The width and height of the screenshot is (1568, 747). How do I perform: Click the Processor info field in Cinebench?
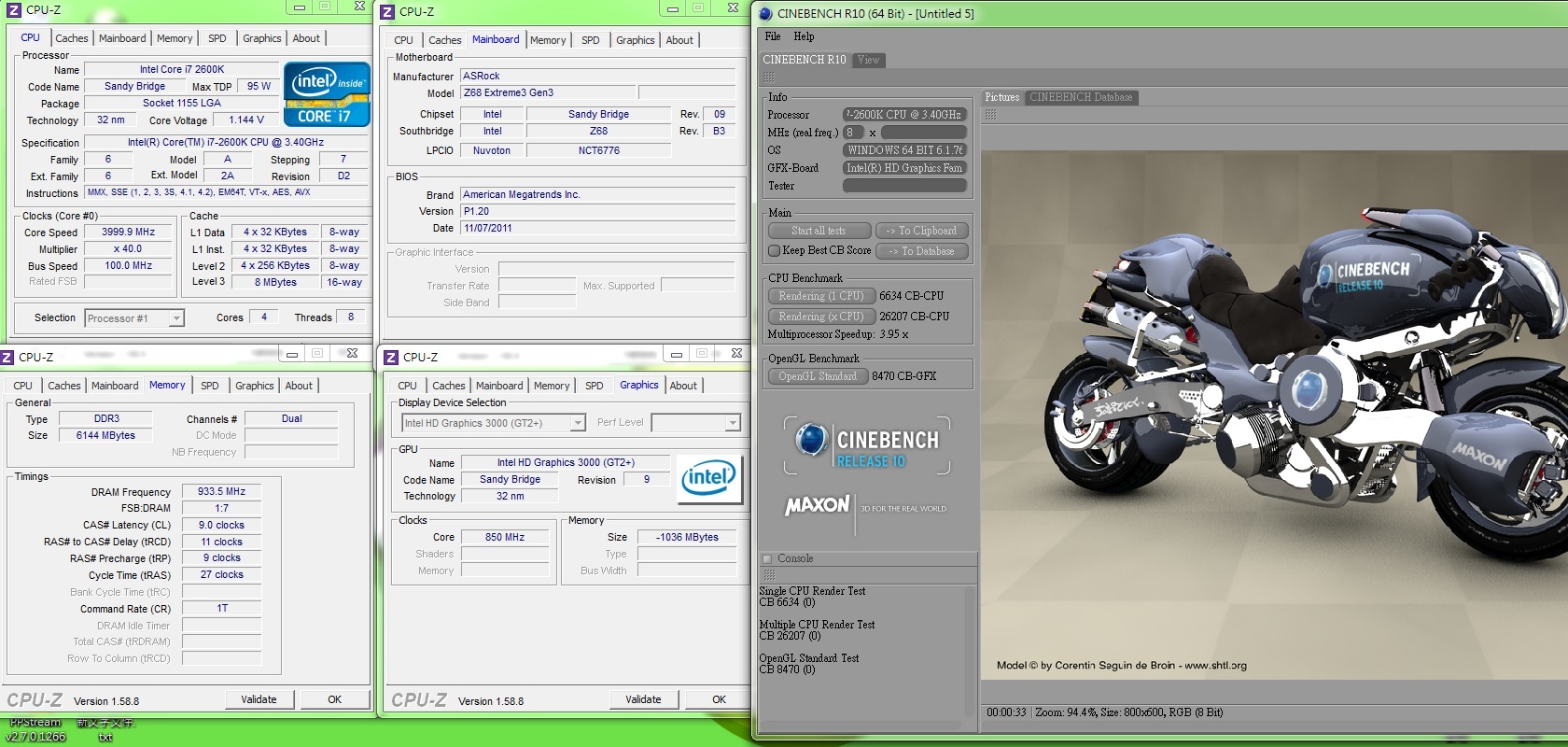coord(904,115)
